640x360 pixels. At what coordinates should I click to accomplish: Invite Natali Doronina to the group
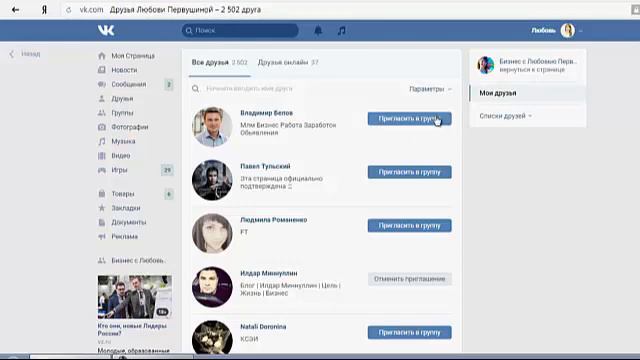pyautogui.click(x=409, y=333)
